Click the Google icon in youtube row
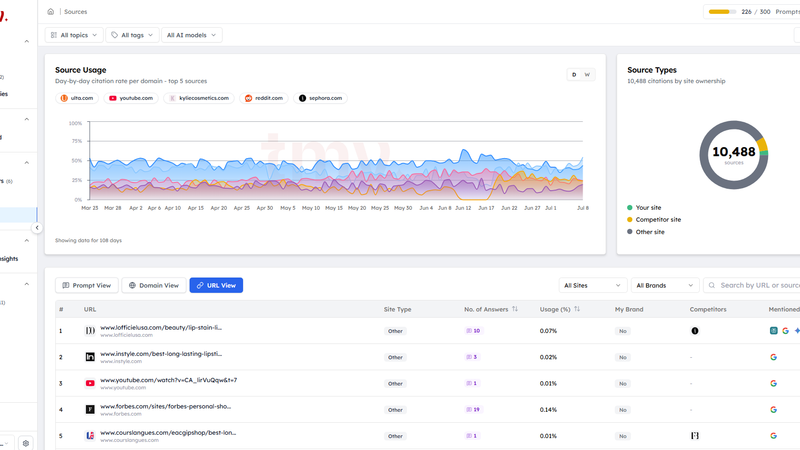This screenshot has height=450, width=800. tap(773, 383)
